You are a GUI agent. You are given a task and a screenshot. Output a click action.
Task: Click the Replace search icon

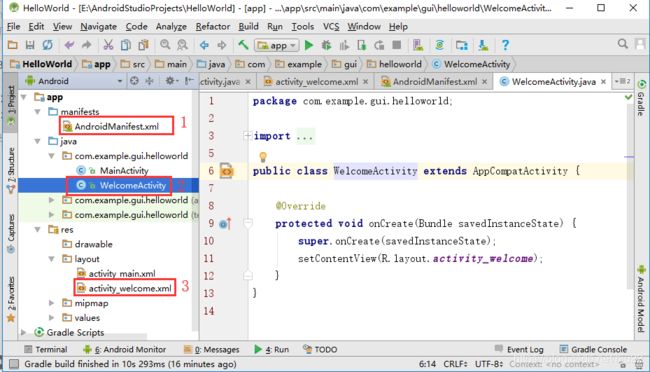pos(182,45)
